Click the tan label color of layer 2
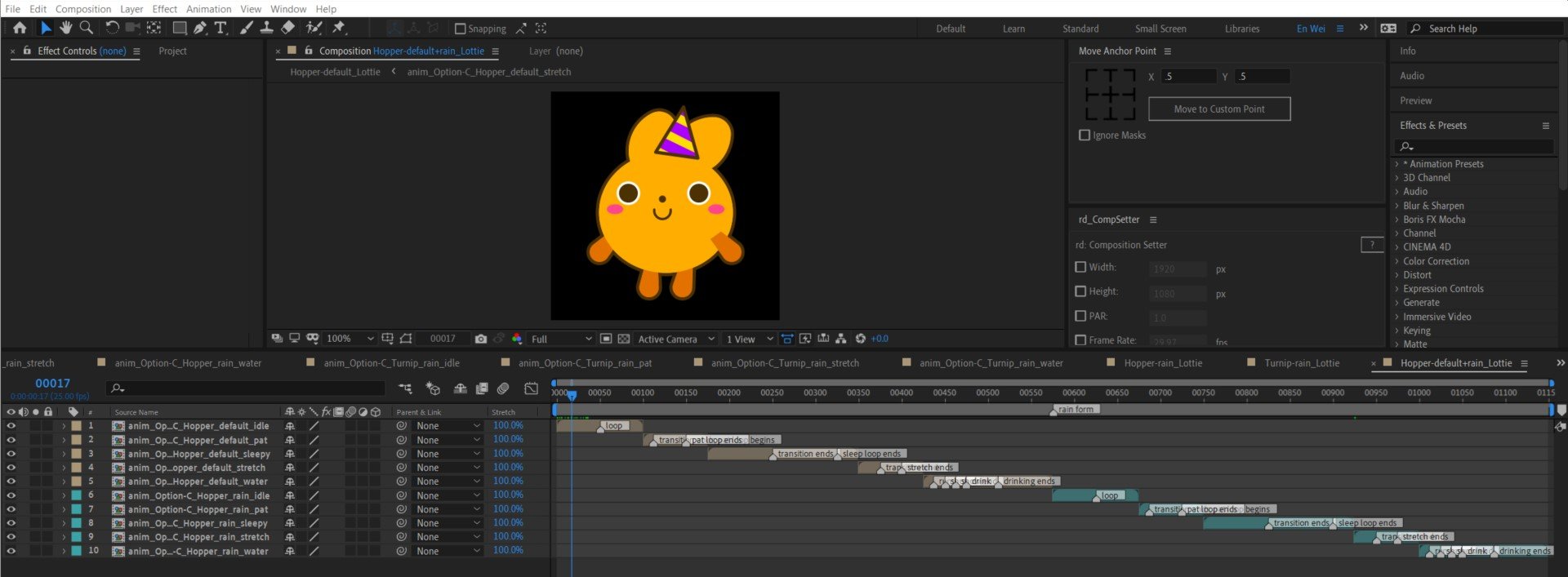Screen dimensions: 1568x577 76,440
